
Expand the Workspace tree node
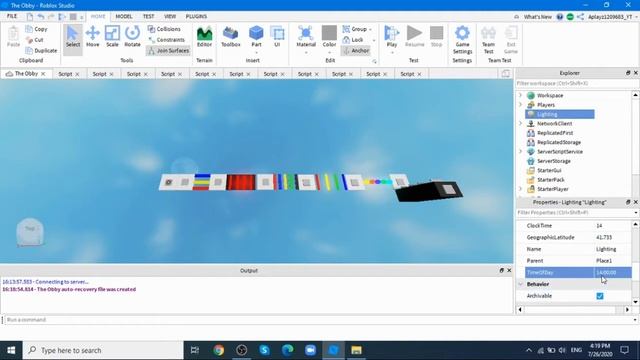click(x=520, y=95)
